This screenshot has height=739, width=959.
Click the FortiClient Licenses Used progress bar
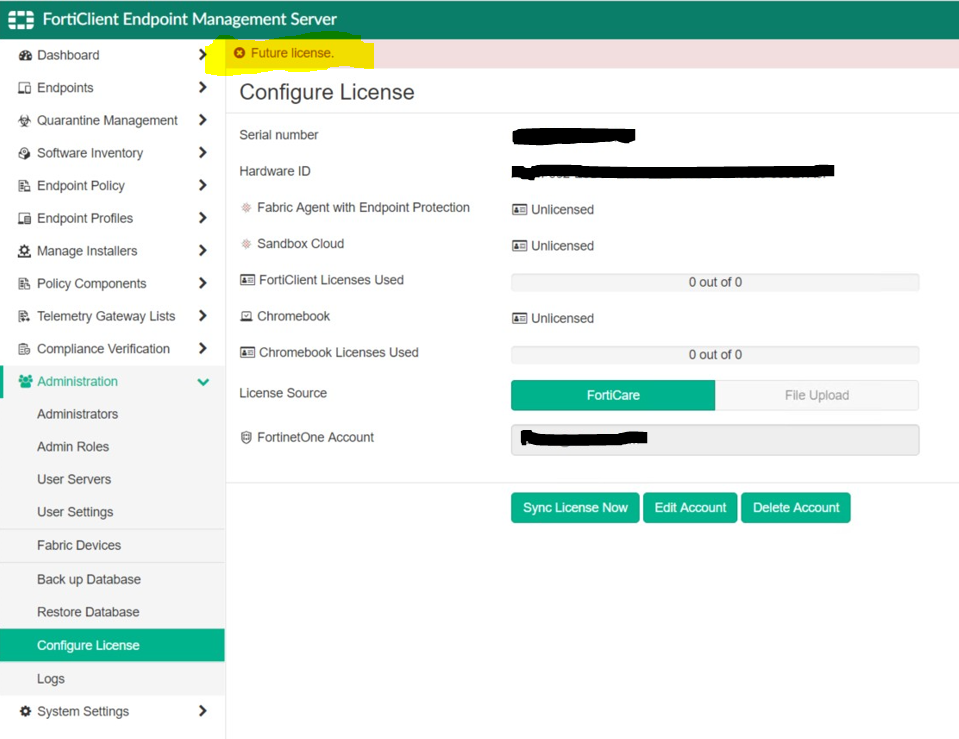pos(715,282)
